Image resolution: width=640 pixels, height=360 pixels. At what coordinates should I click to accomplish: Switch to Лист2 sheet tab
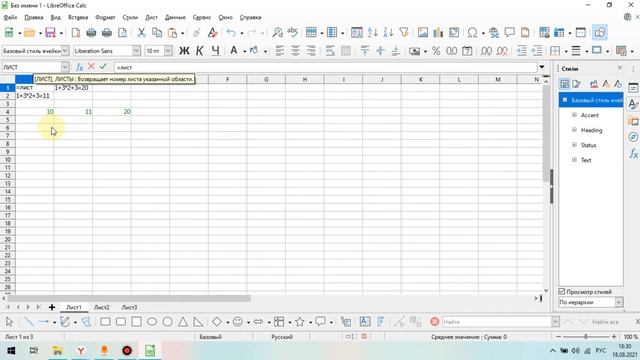[x=102, y=307]
